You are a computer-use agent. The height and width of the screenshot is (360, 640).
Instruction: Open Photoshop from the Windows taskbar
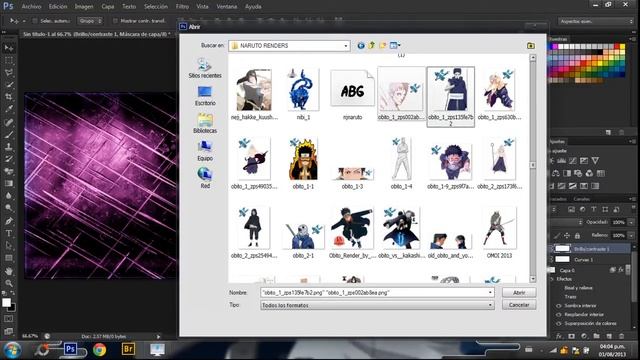pos(70,349)
